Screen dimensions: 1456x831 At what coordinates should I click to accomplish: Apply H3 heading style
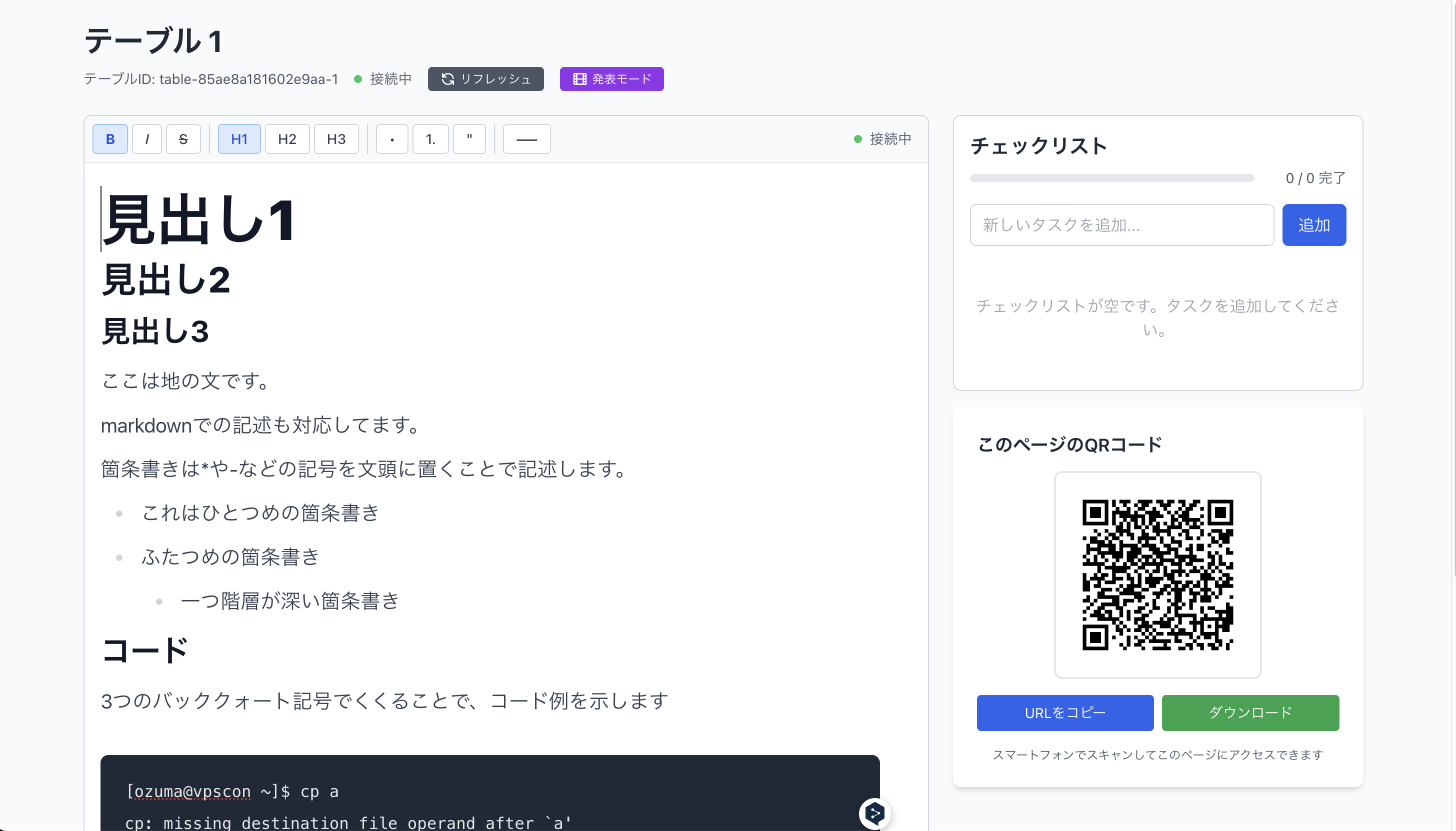336,139
